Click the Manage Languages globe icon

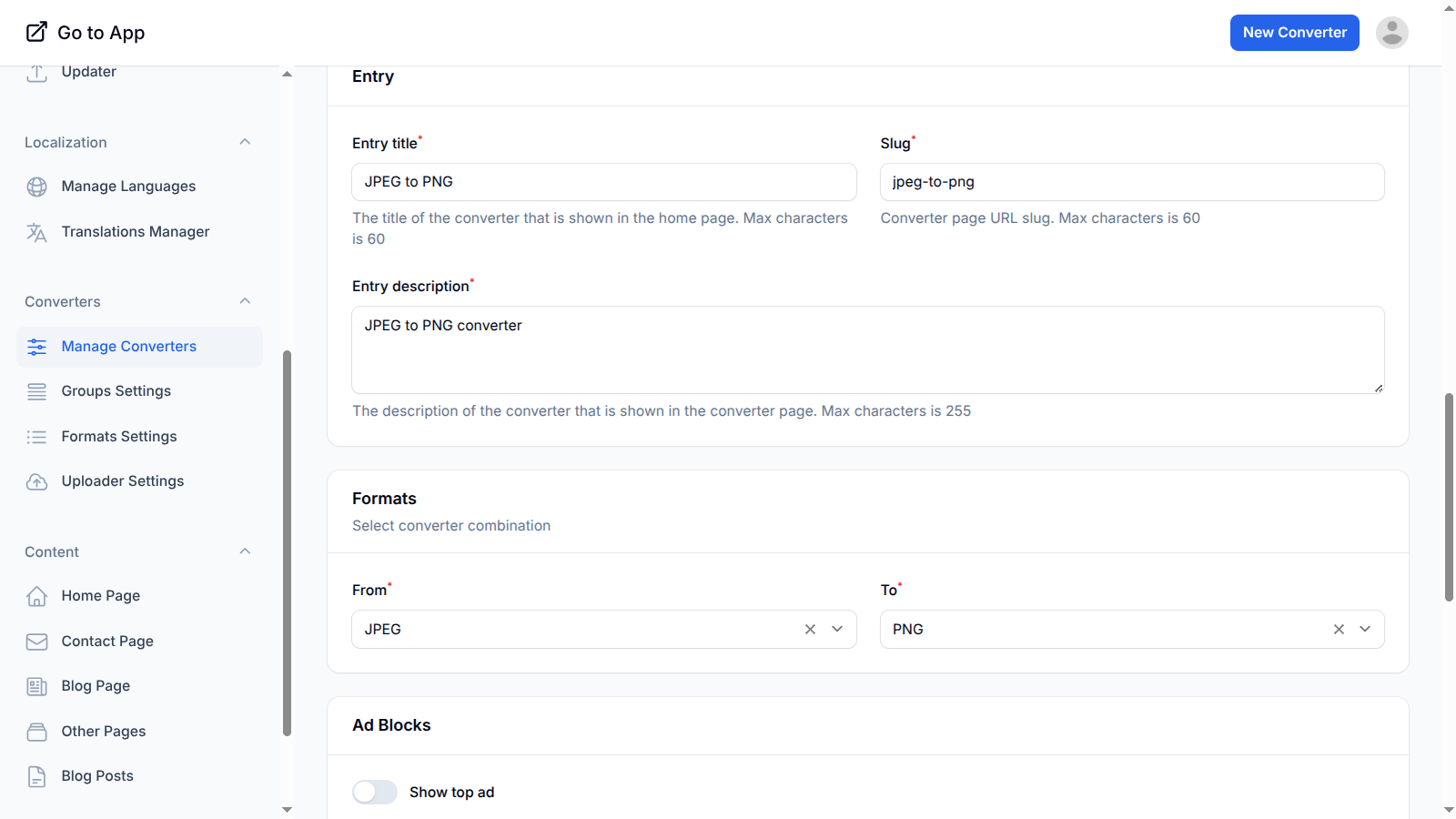click(36, 187)
